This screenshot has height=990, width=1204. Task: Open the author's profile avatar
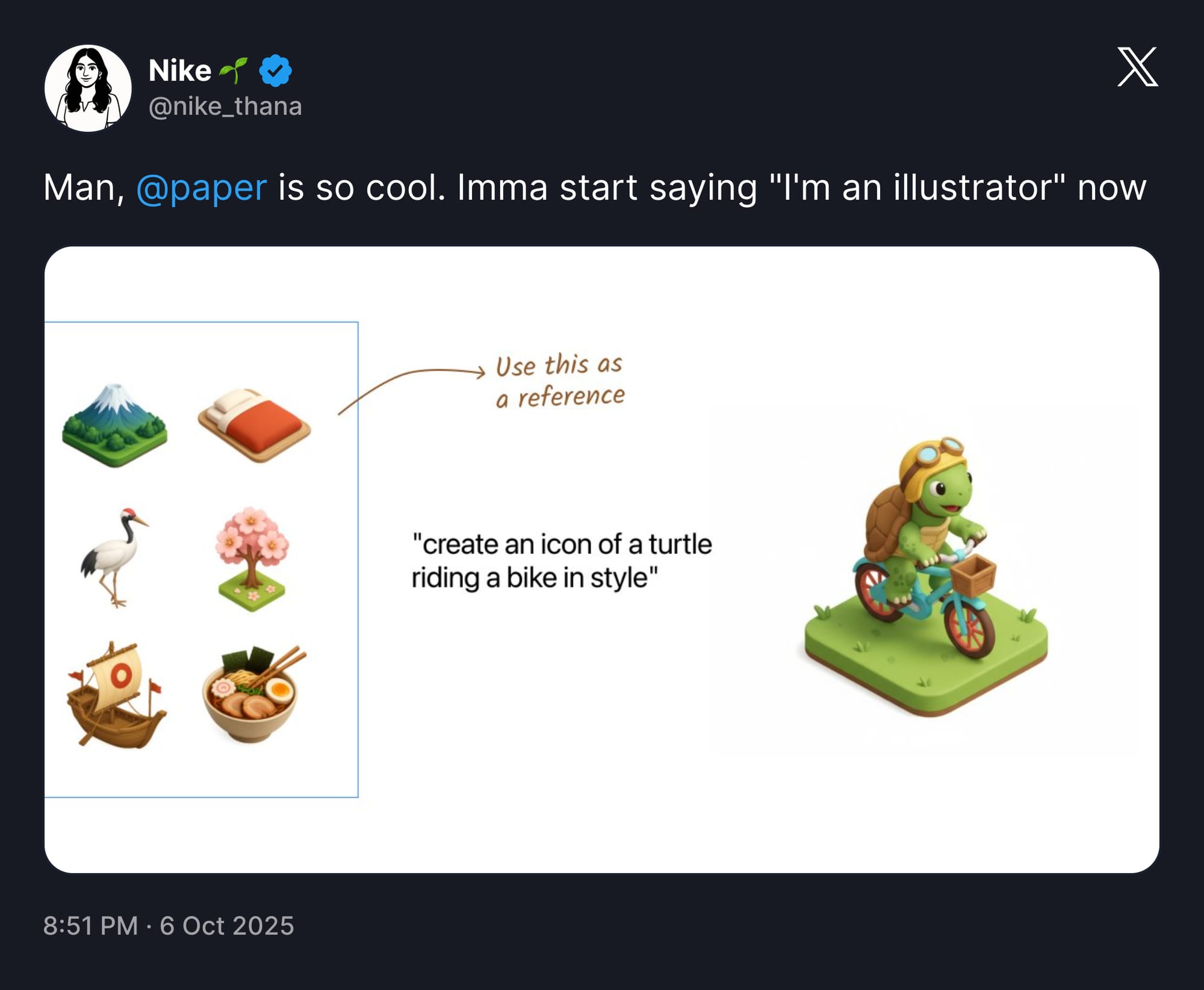pos(88,88)
